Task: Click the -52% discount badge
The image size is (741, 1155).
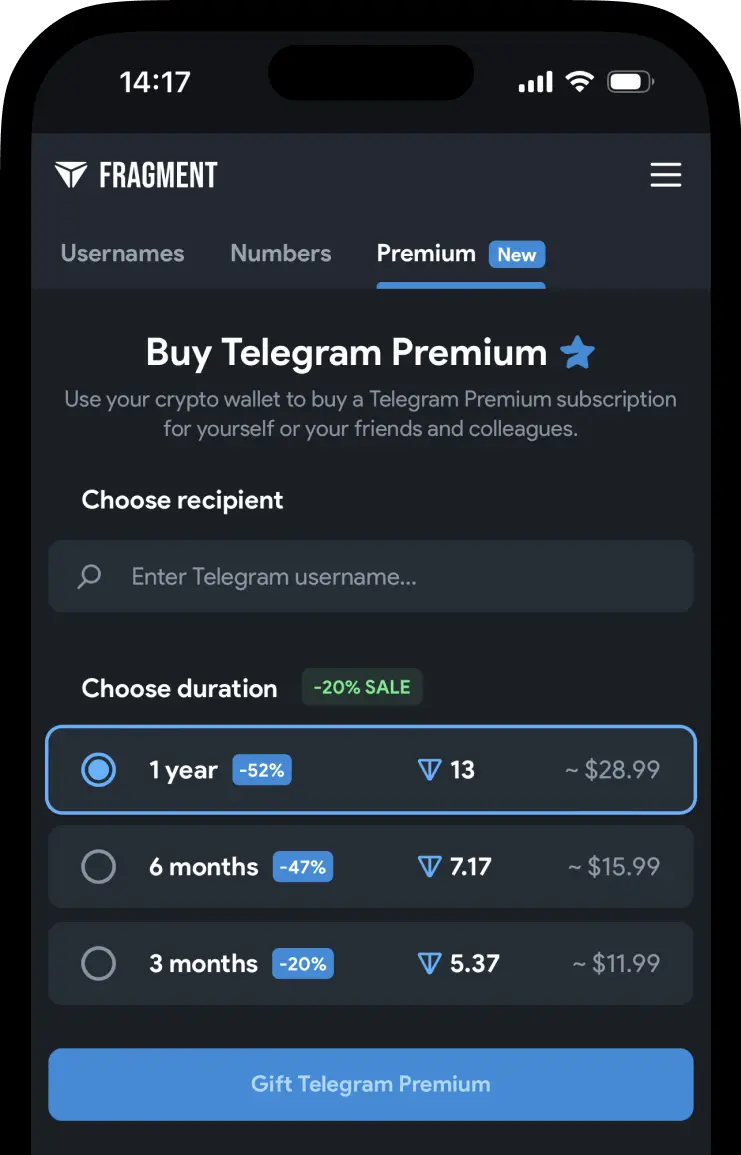Action: coord(261,770)
